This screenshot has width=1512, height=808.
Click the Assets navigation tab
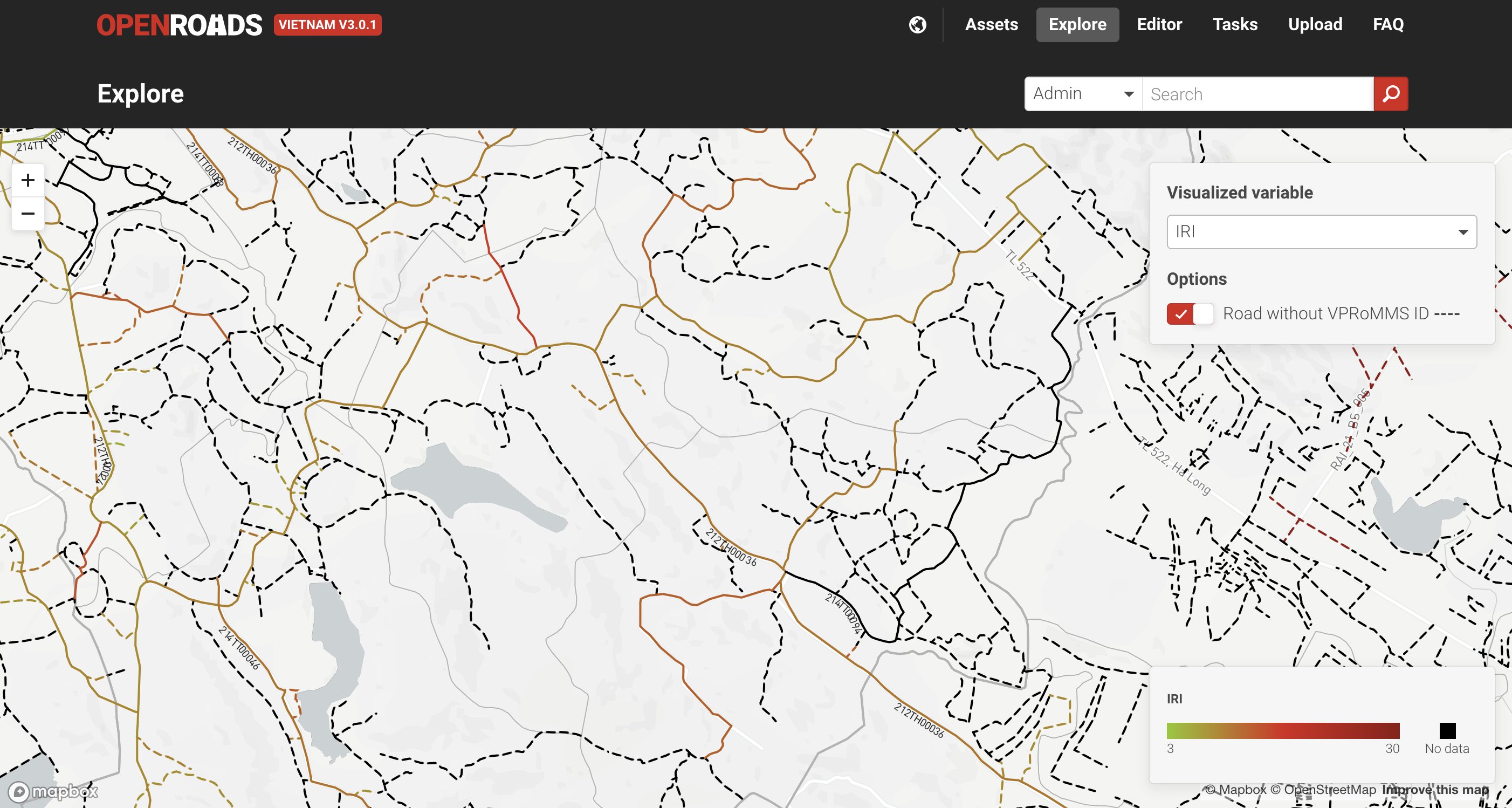click(991, 24)
